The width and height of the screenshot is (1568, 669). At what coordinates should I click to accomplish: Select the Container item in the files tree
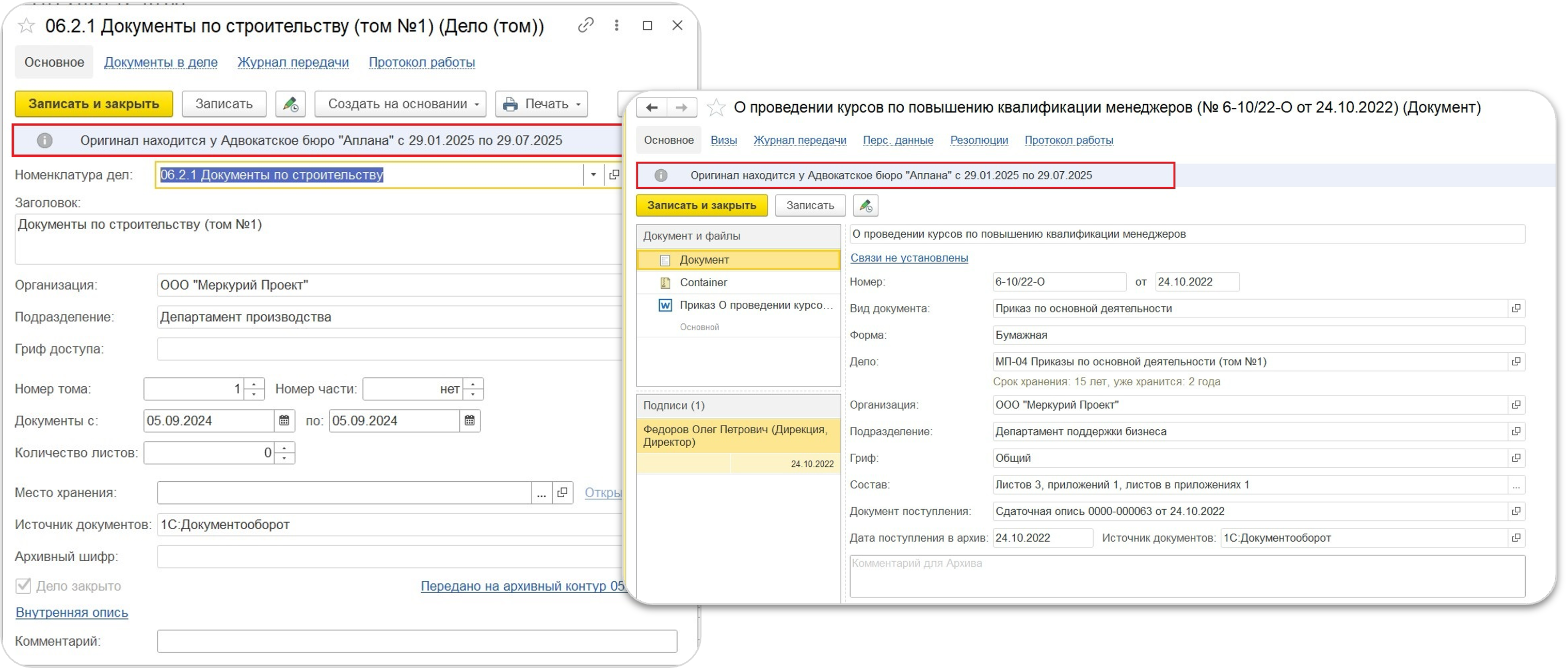coord(739,283)
